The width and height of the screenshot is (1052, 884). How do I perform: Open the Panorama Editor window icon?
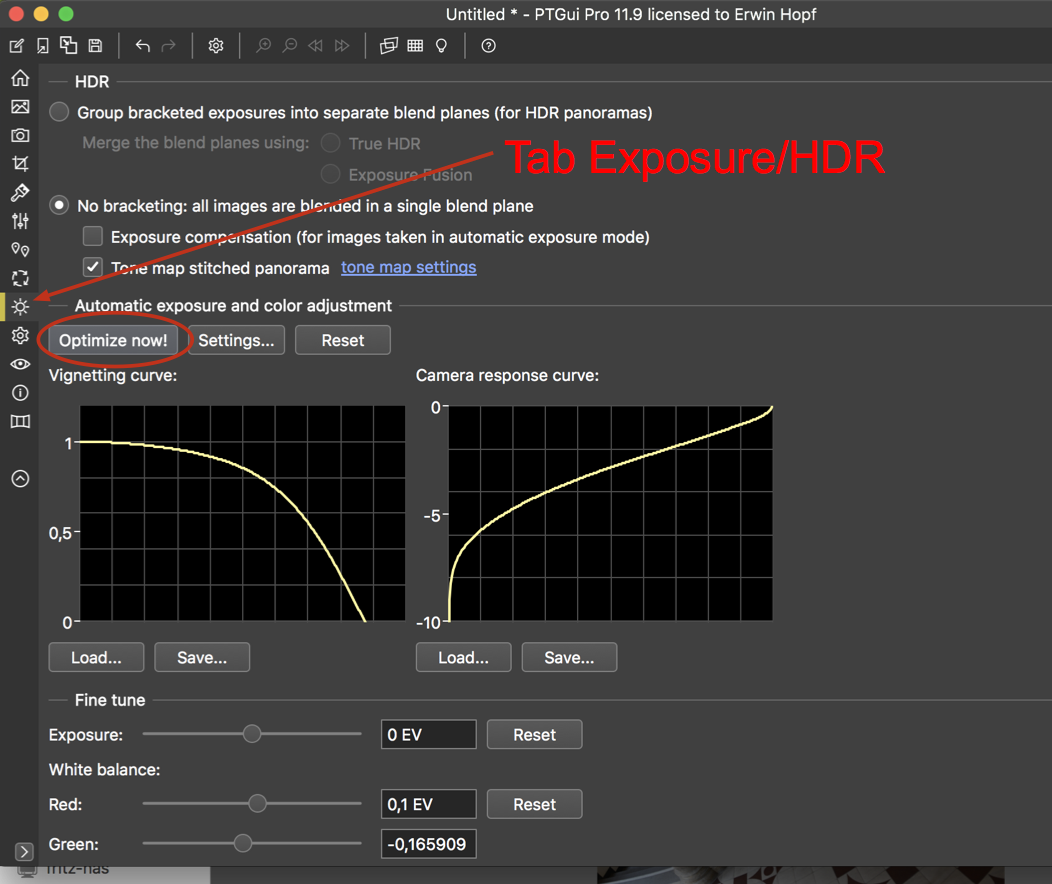(388, 46)
